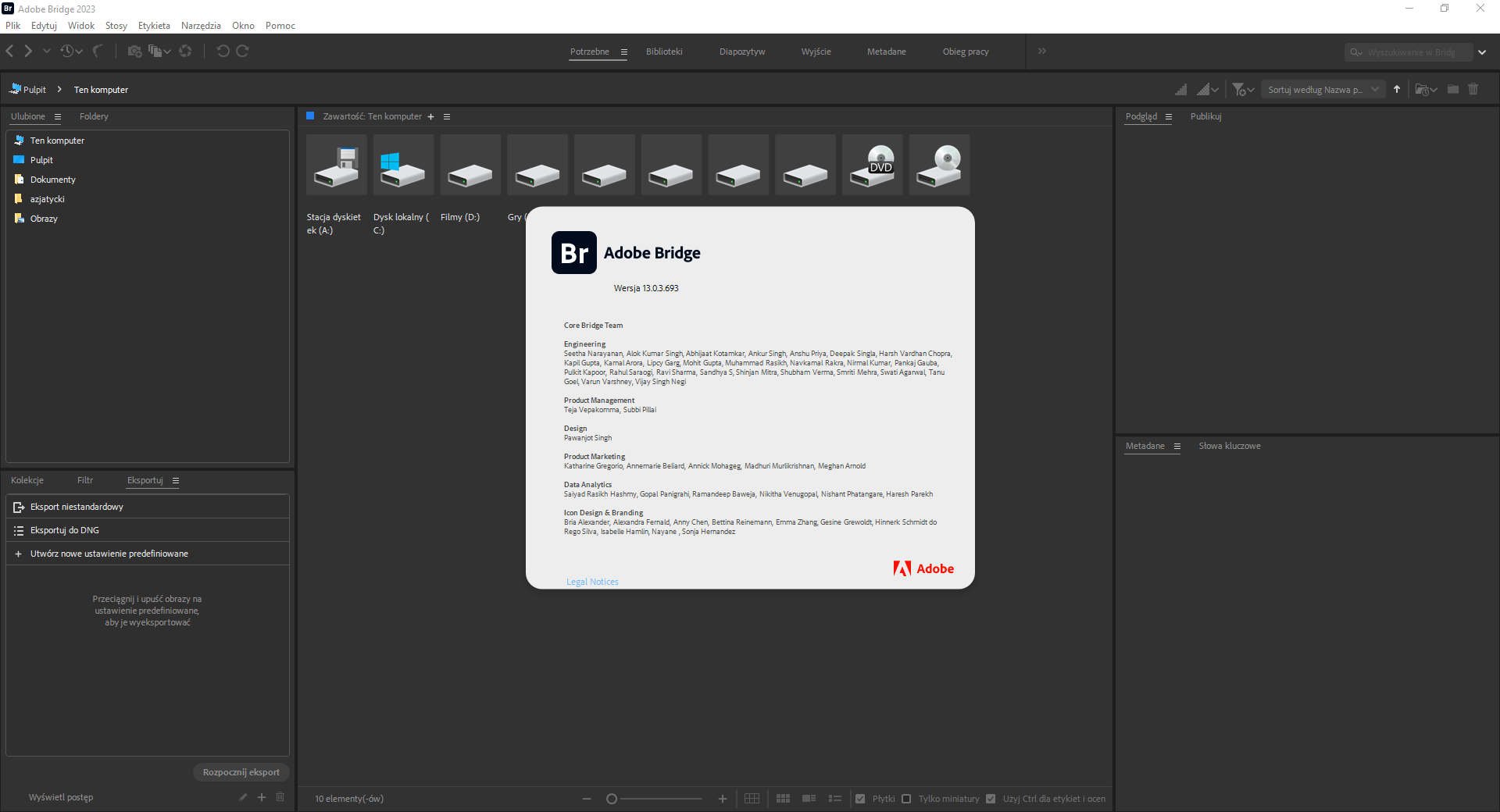This screenshot has width=1500, height=812.
Task: Open the Zawartość panel menu
Action: [447, 117]
